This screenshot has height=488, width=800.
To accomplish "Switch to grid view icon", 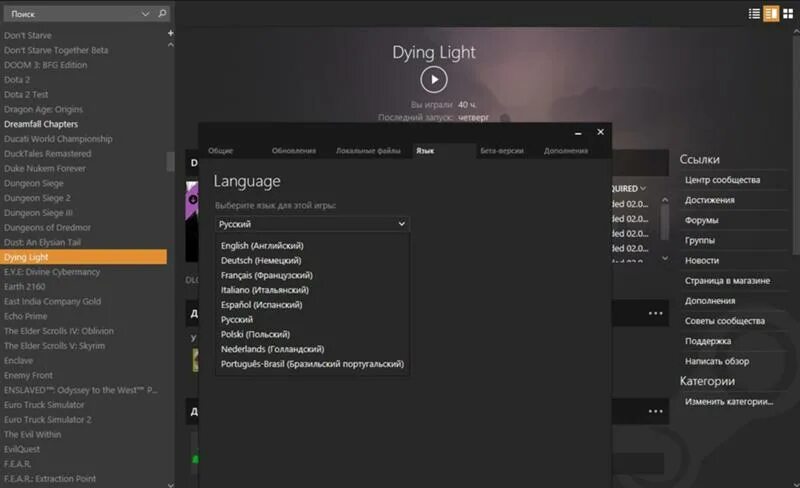I will coord(788,14).
